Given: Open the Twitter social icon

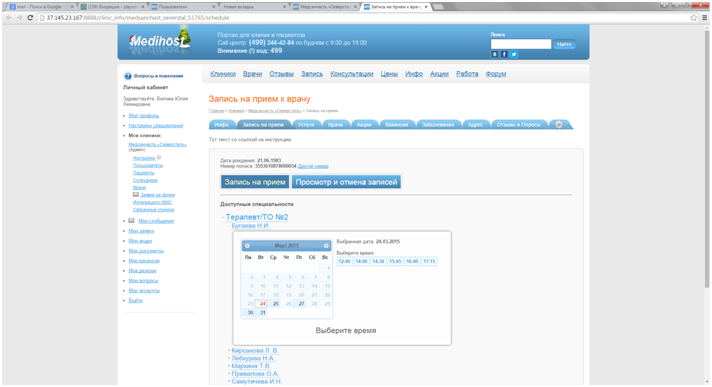Looking at the screenshot, I should pos(514,55).
